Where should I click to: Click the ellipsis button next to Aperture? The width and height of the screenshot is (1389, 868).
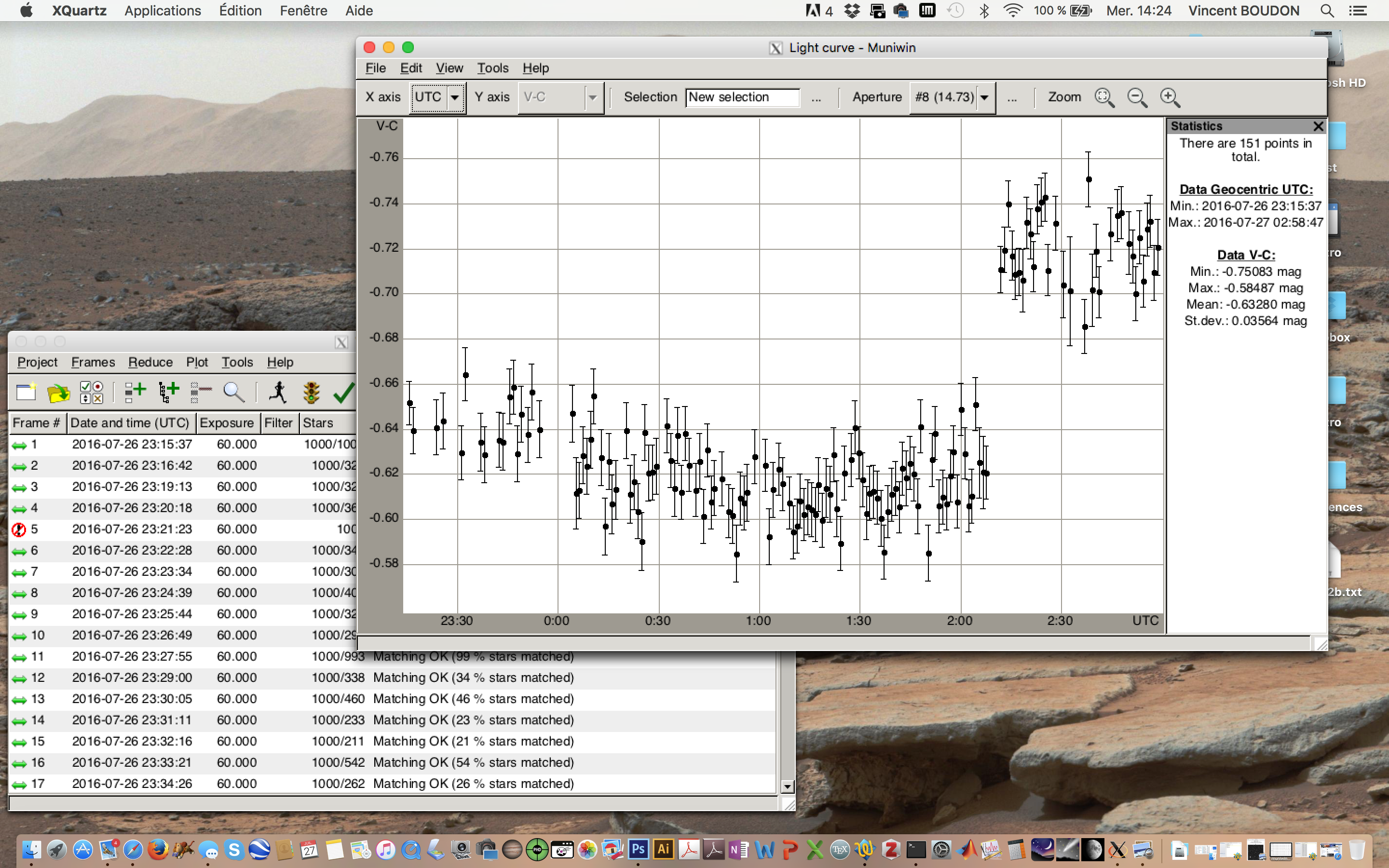click(x=1011, y=97)
